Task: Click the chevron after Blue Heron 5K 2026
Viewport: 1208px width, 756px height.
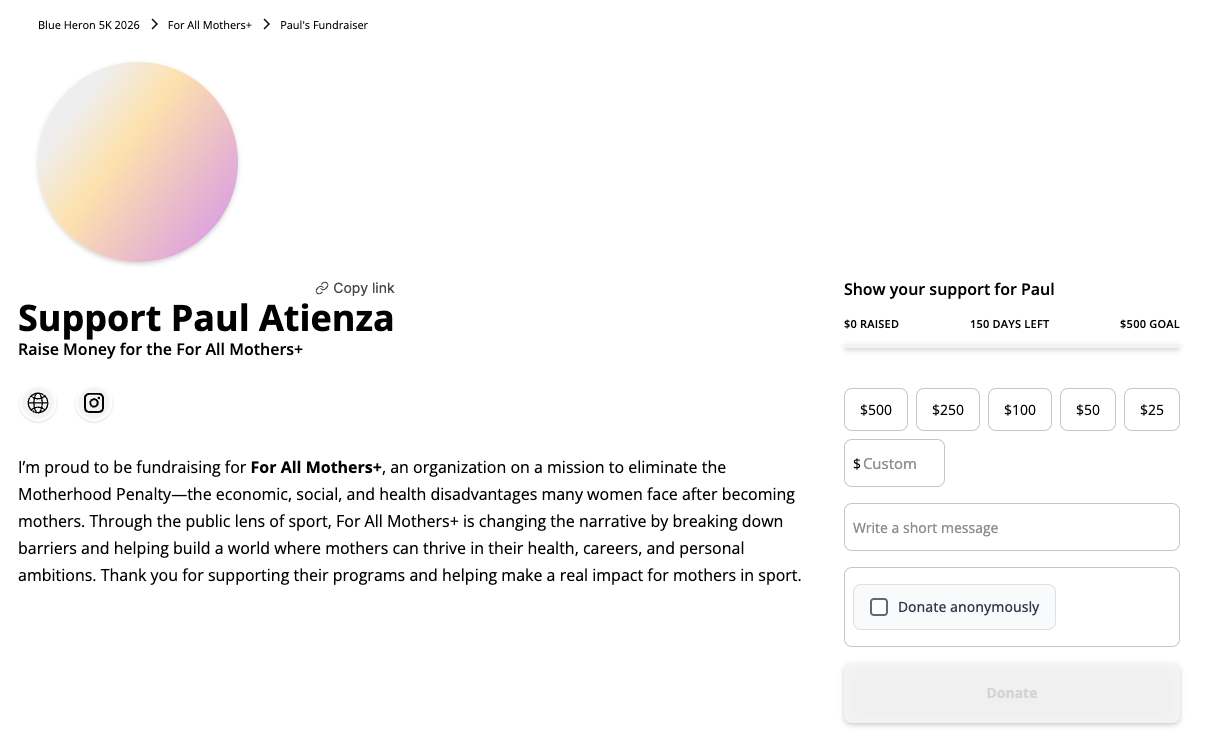Action: coord(154,24)
